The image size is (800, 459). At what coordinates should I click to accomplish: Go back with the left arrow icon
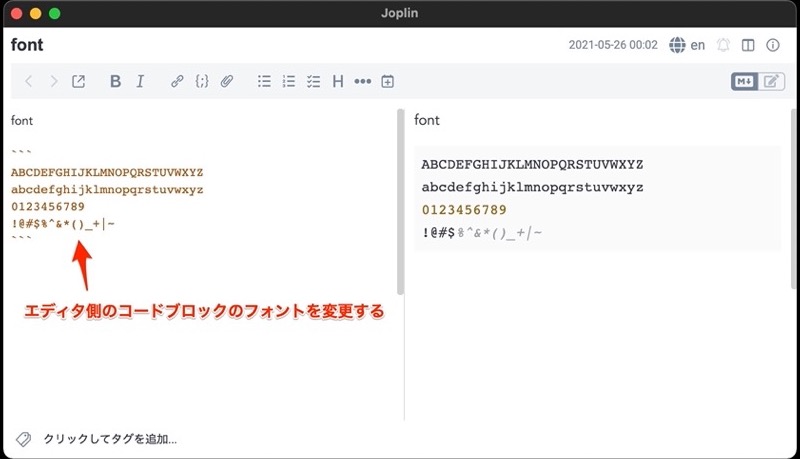(29, 81)
